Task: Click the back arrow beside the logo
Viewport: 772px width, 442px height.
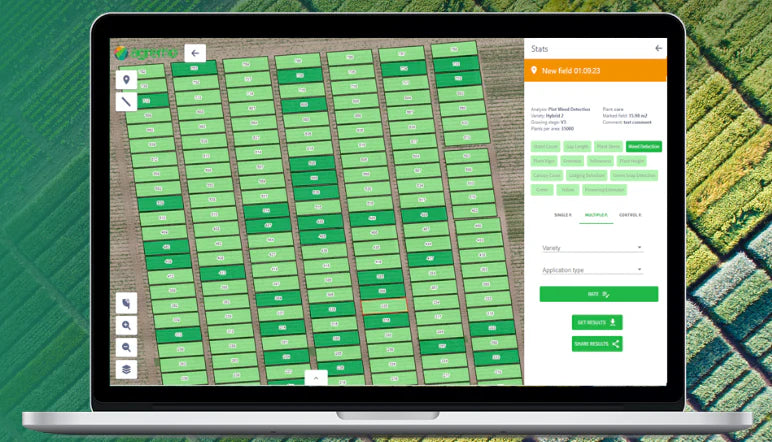Action: [x=195, y=53]
